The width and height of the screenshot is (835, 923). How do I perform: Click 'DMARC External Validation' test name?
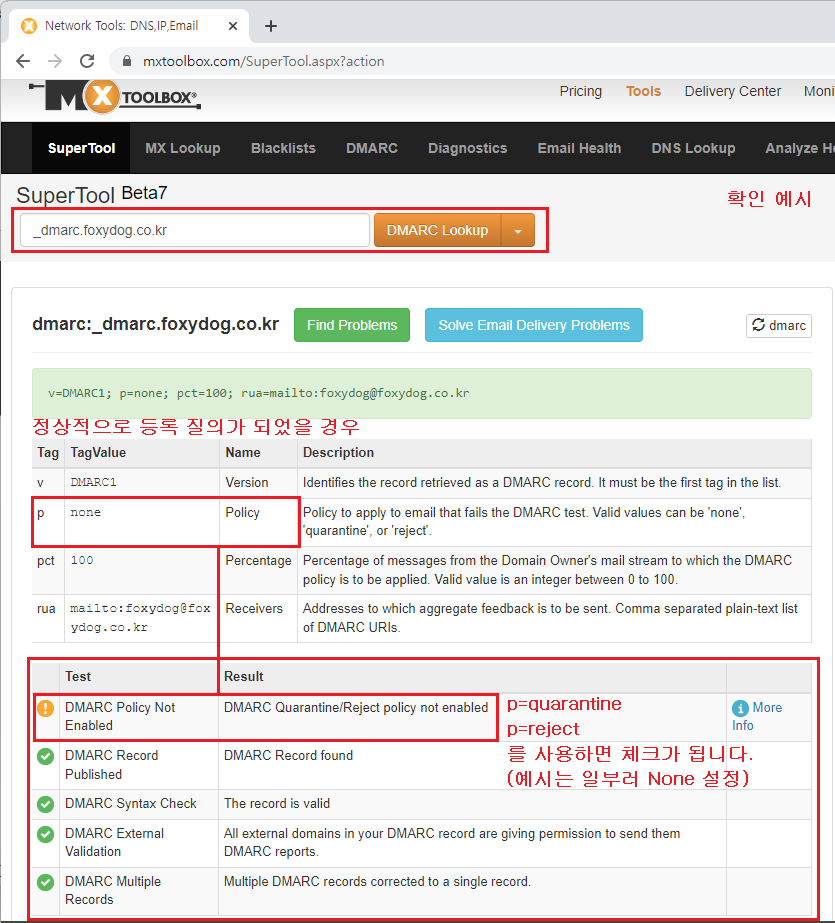115,842
